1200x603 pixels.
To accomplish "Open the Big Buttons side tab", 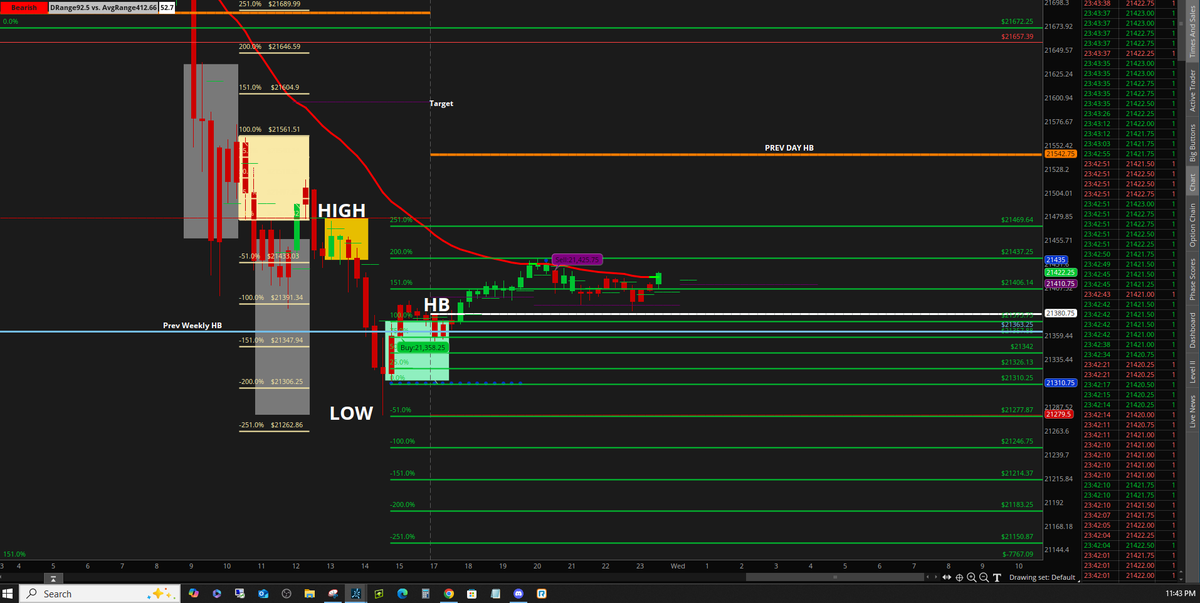I will [x=1190, y=143].
